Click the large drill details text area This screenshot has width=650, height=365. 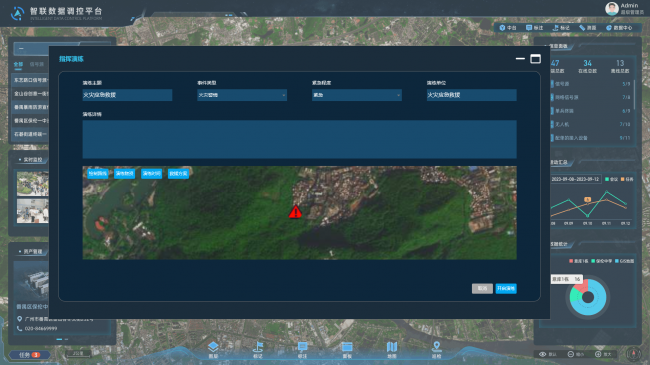(x=299, y=139)
